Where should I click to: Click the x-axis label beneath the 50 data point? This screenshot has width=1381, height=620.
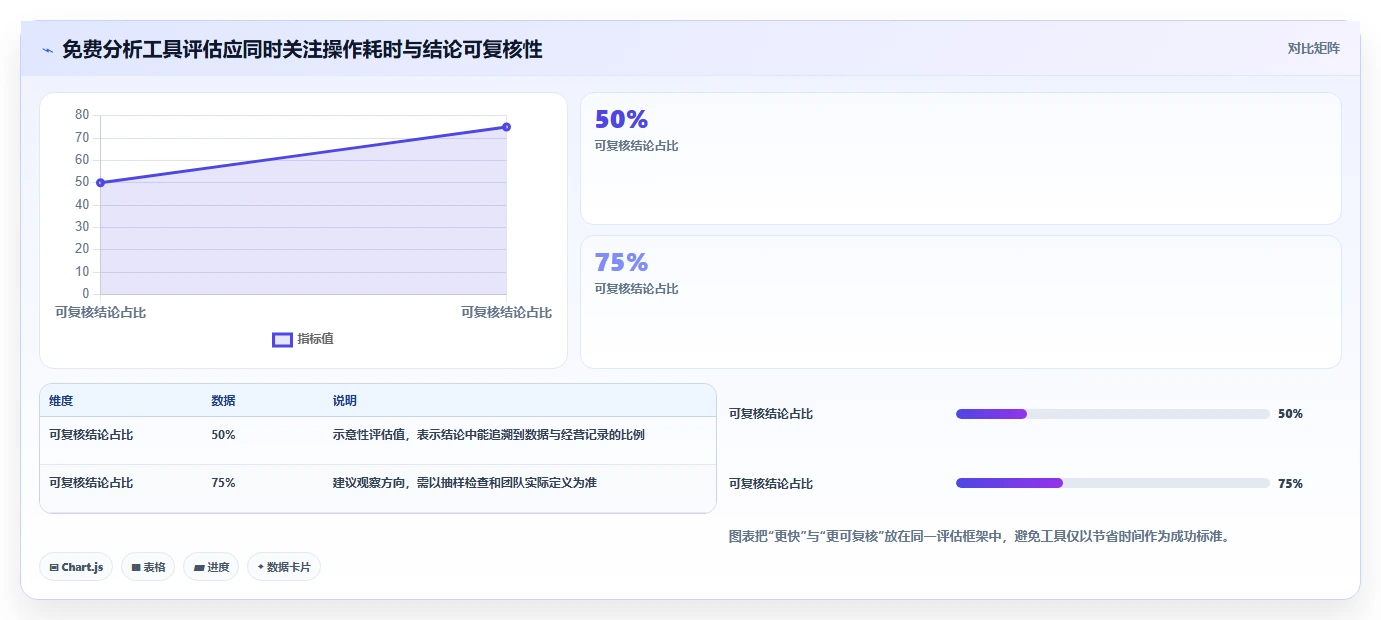click(100, 313)
